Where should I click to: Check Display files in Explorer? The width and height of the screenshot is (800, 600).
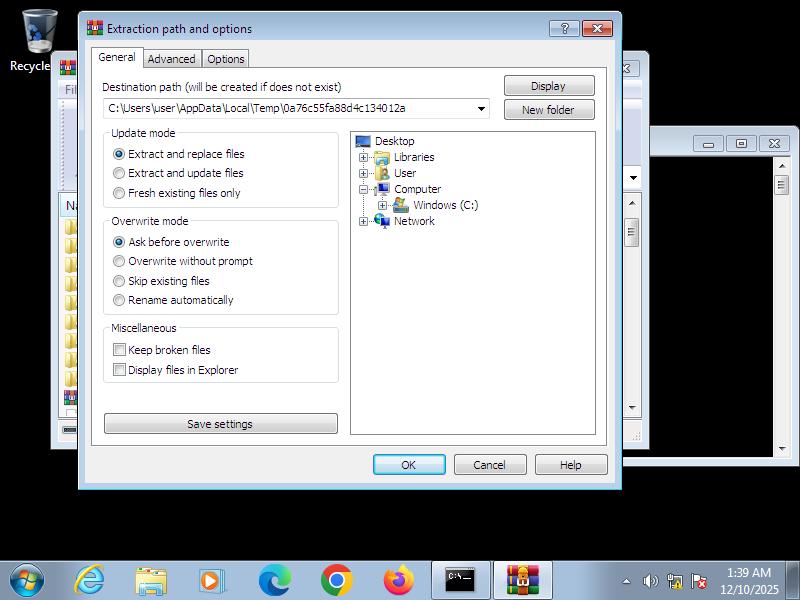click(120, 370)
